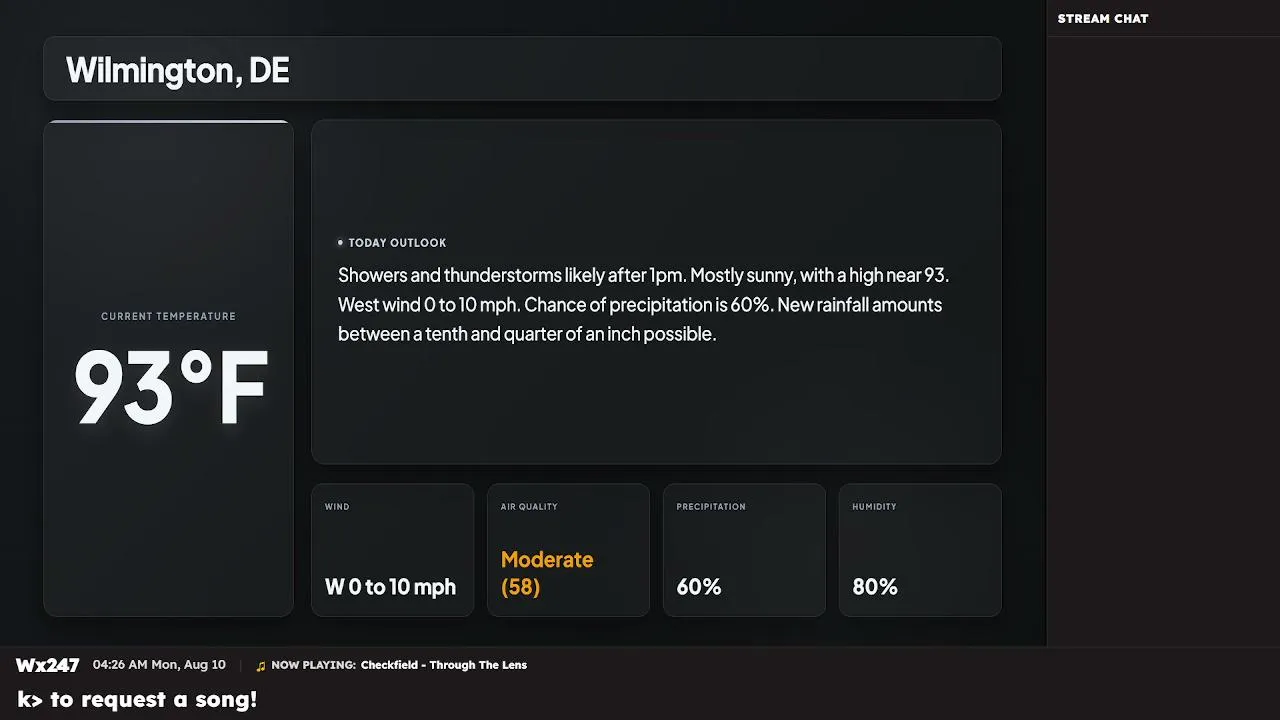Click inside the Stream Chat panel
Image resolution: width=1280 pixels, height=720 pixels.
pyautogui.click(x=1163, y=340)
